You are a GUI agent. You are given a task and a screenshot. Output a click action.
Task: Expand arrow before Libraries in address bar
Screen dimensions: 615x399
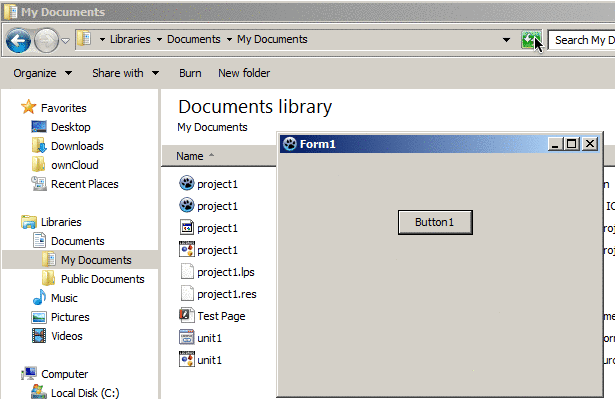pos(102,40)
